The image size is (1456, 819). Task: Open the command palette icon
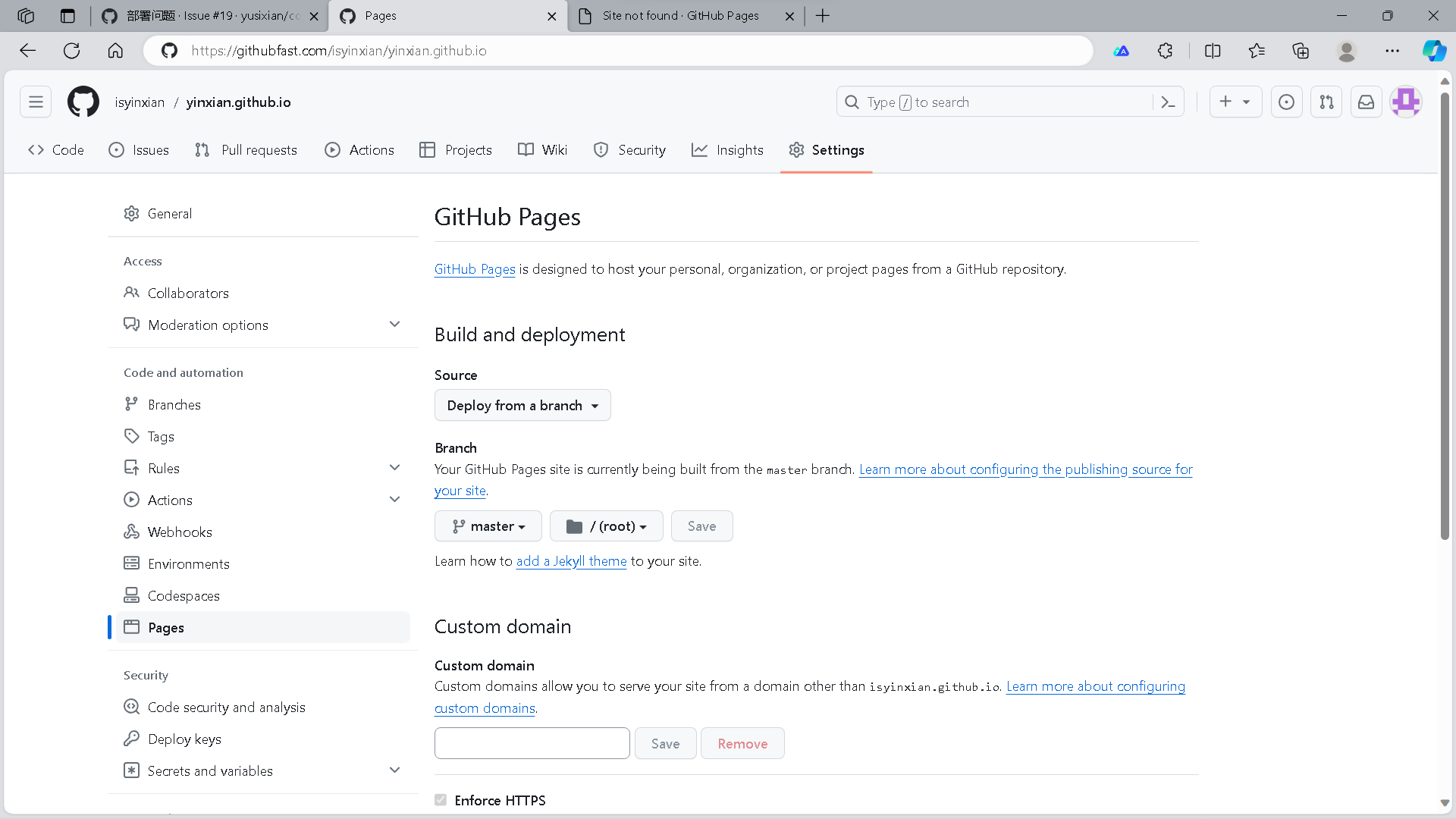click(x=1168, y=102)
